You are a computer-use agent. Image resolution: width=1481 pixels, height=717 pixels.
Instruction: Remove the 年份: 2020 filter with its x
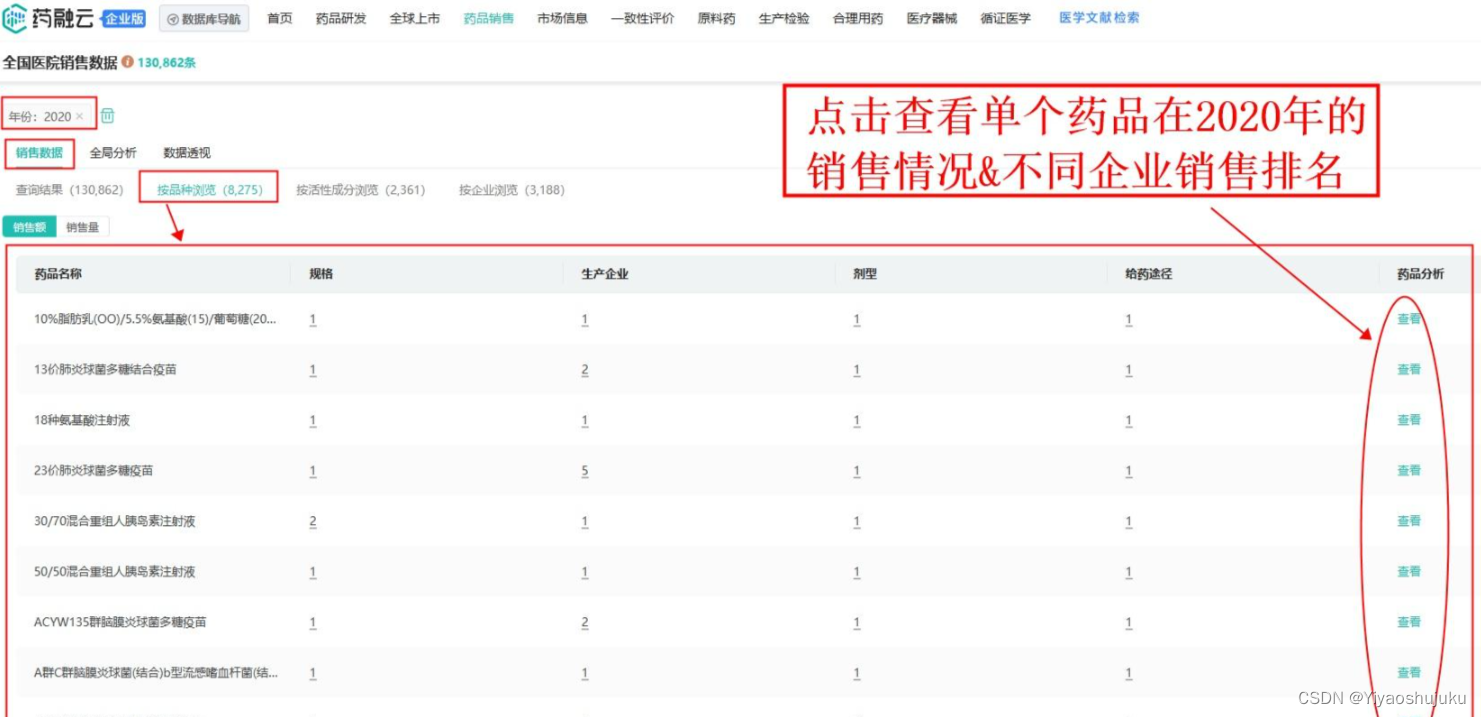(80, 117)
